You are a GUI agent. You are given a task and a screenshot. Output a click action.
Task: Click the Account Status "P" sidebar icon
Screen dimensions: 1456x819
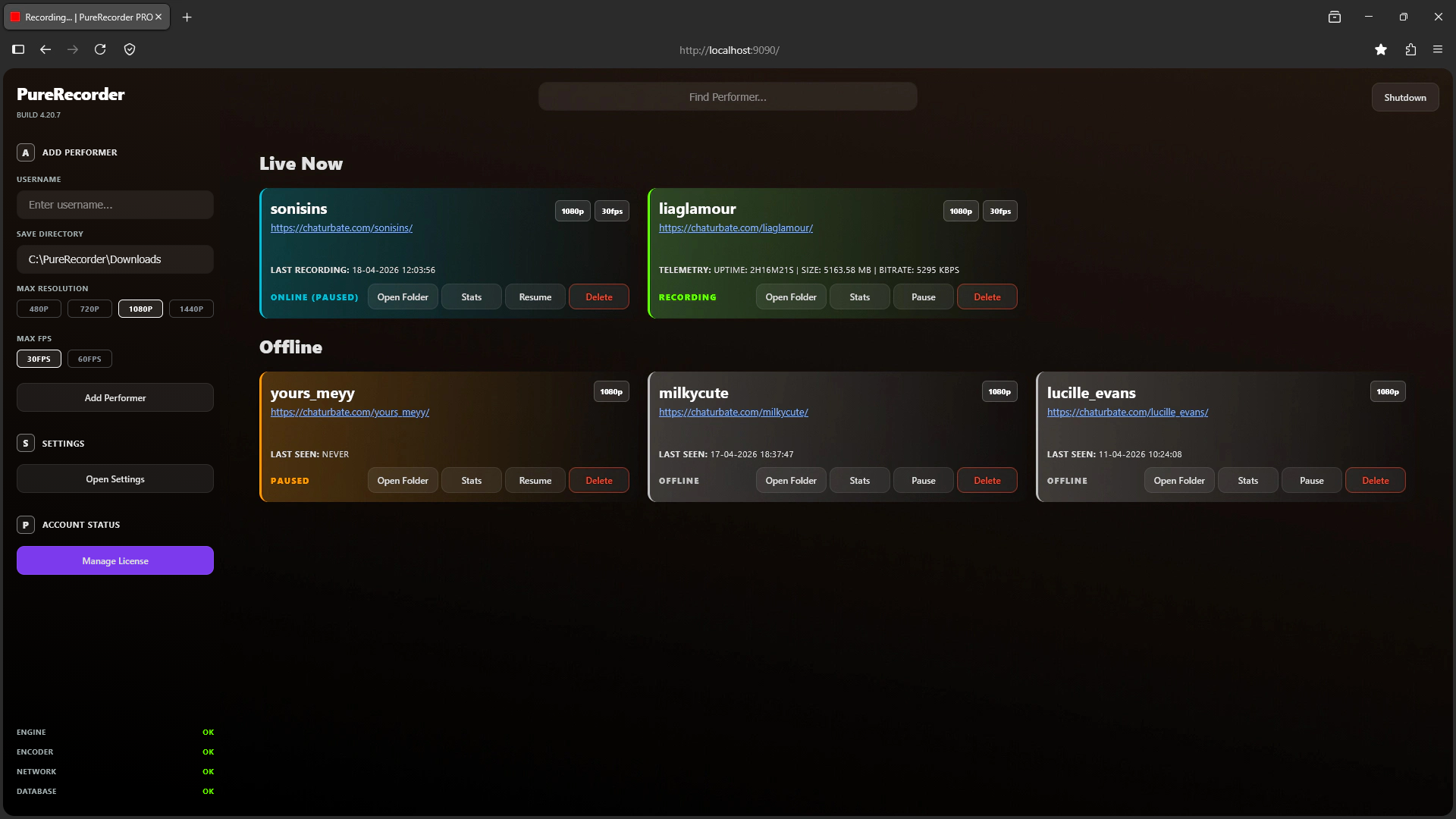click(25, 524)
